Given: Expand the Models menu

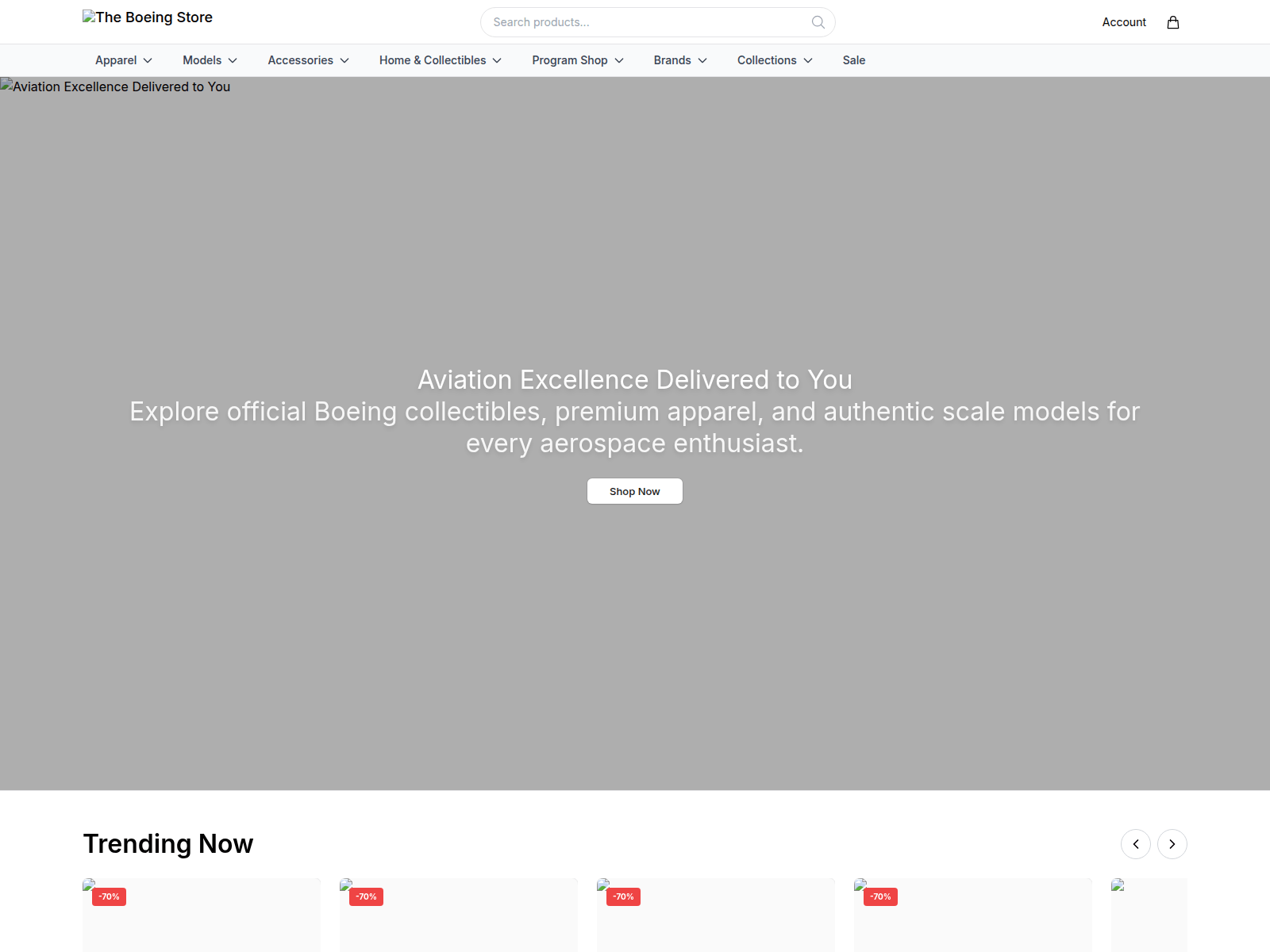Looking at the screenshot, I should click(210, 60).
